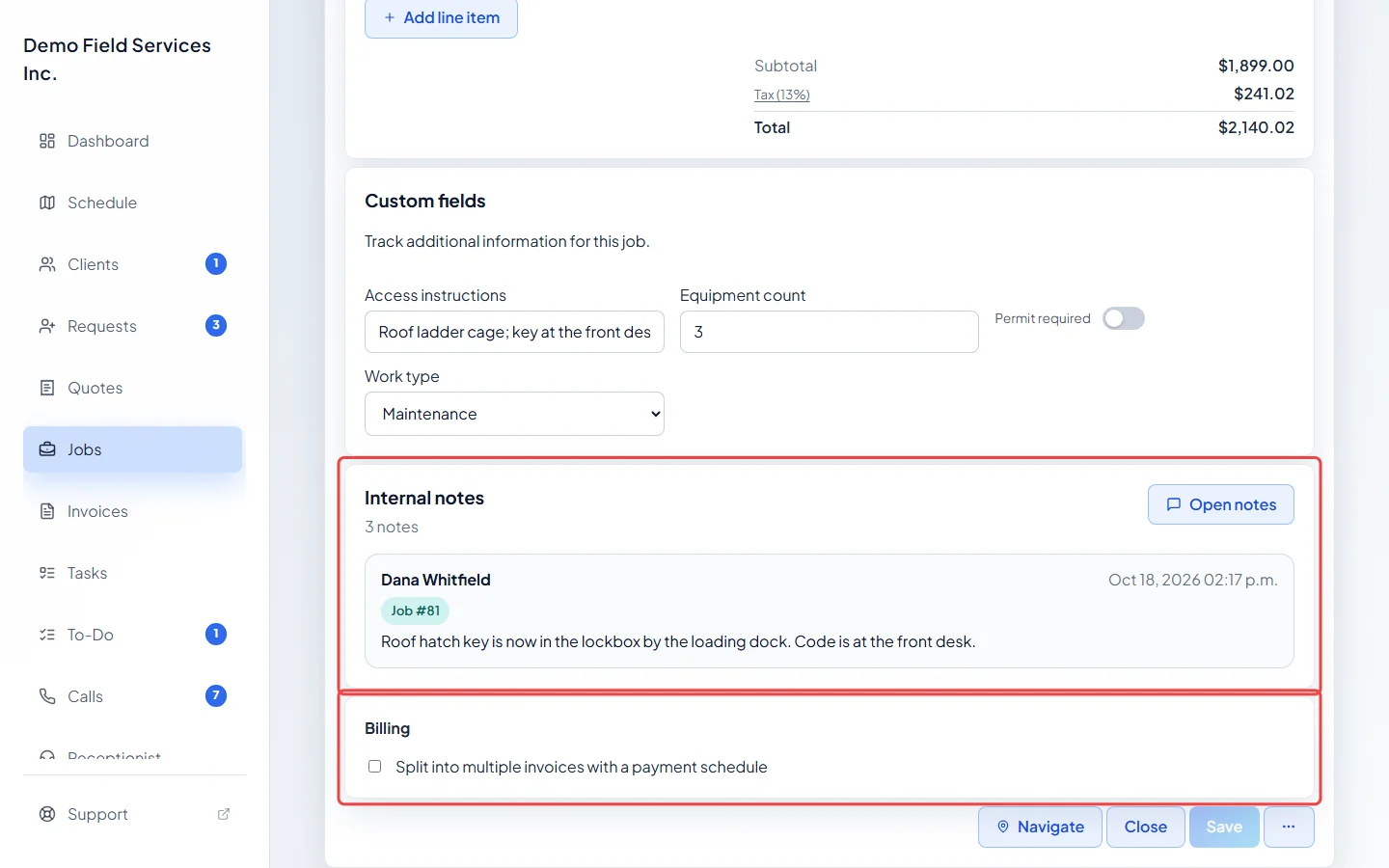Click the Tax (13%) link
1389x868 pixels.
[781, 95]
